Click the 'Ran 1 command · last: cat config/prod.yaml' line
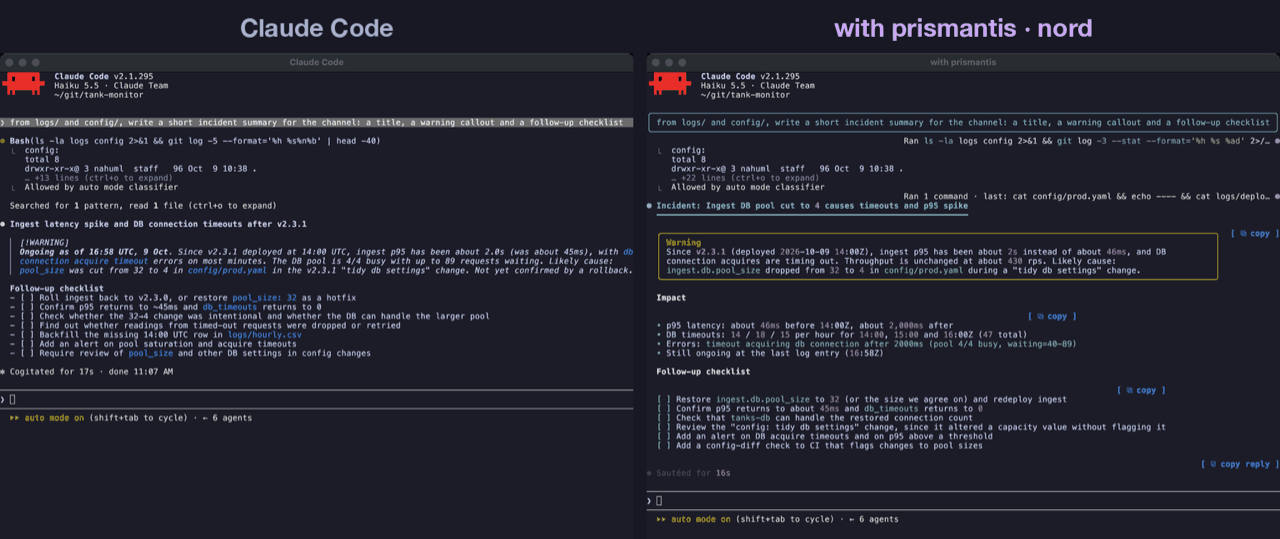 pyautogui.click(x=1088, y=196)
